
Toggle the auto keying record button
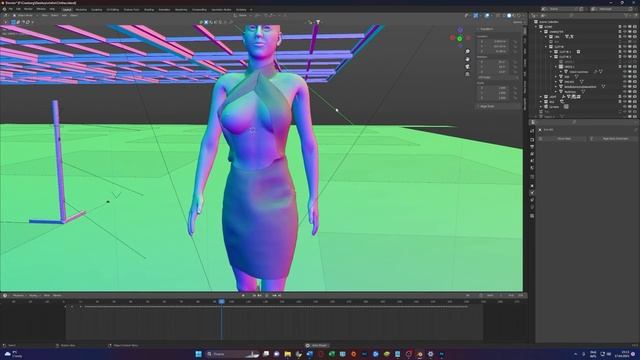coord(243,296)
